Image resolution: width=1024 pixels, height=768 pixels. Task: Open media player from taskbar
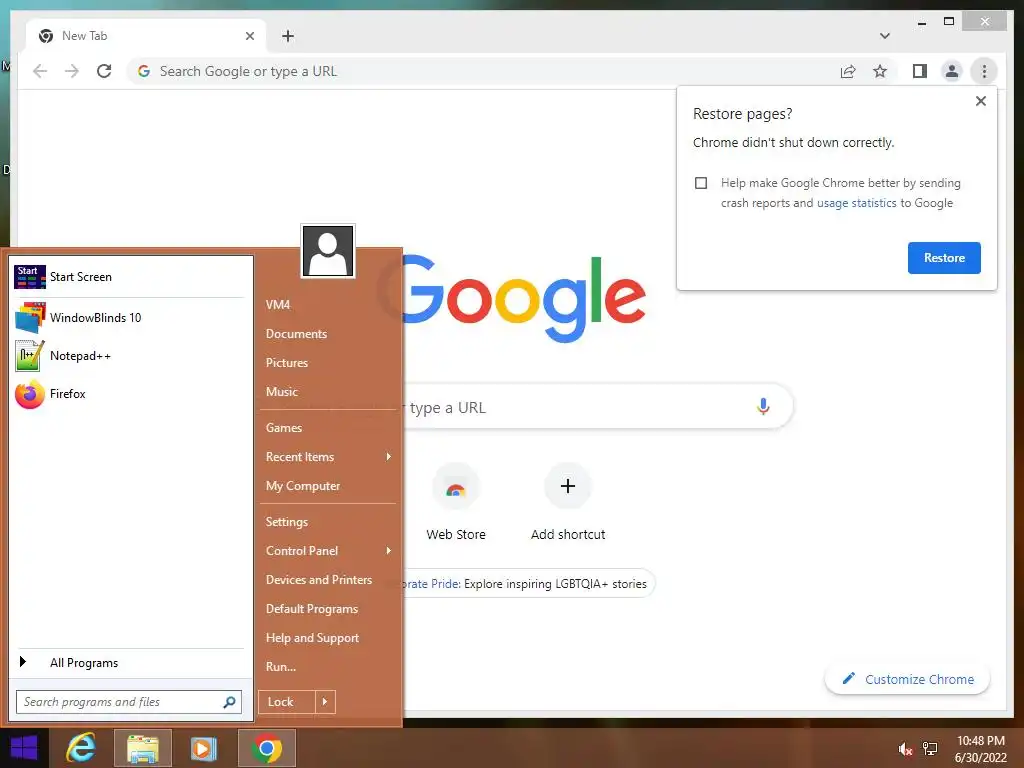coord(204,748)
